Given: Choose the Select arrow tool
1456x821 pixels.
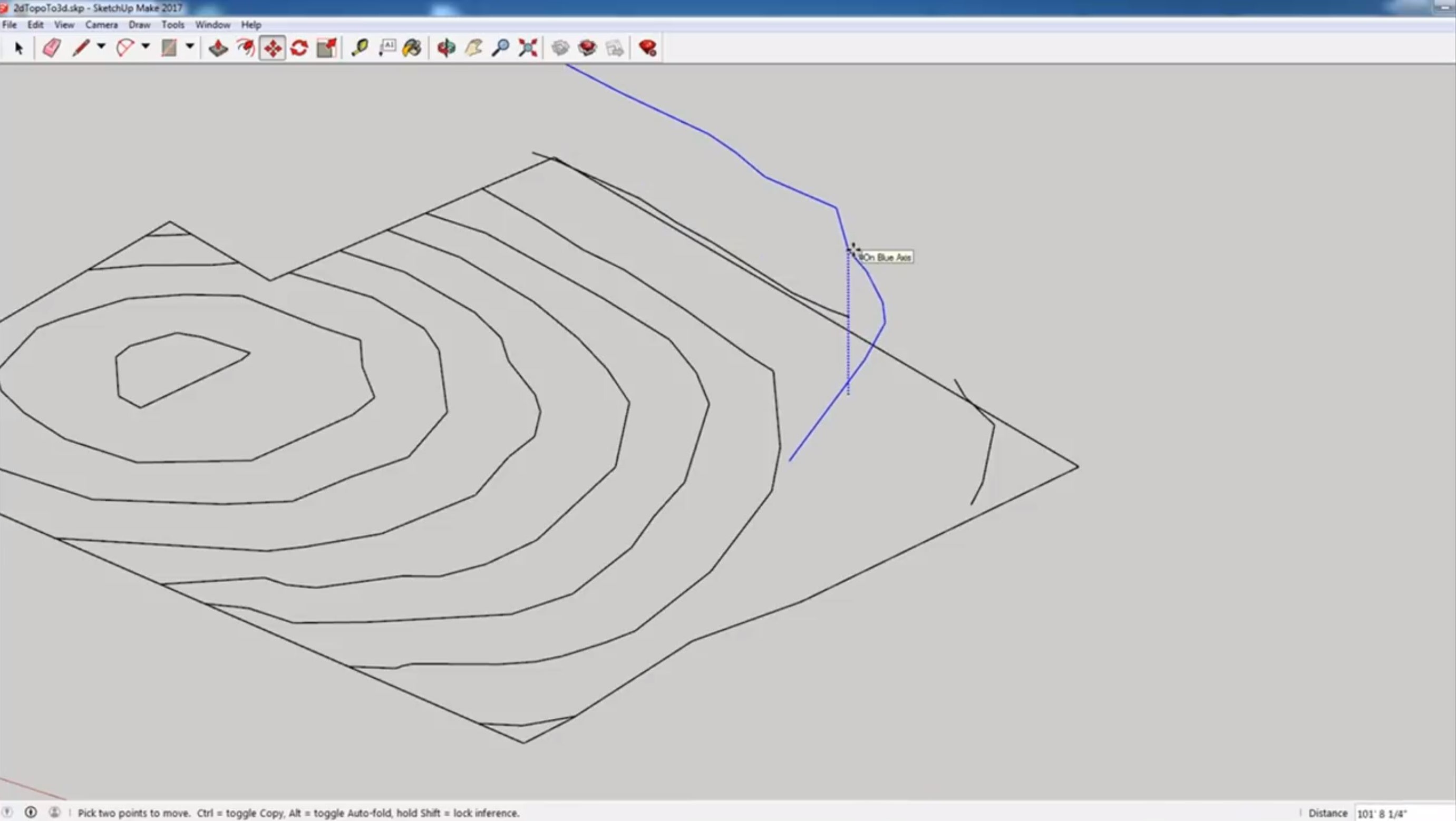Looking at the screenshot, I should (x=18, y=48).
